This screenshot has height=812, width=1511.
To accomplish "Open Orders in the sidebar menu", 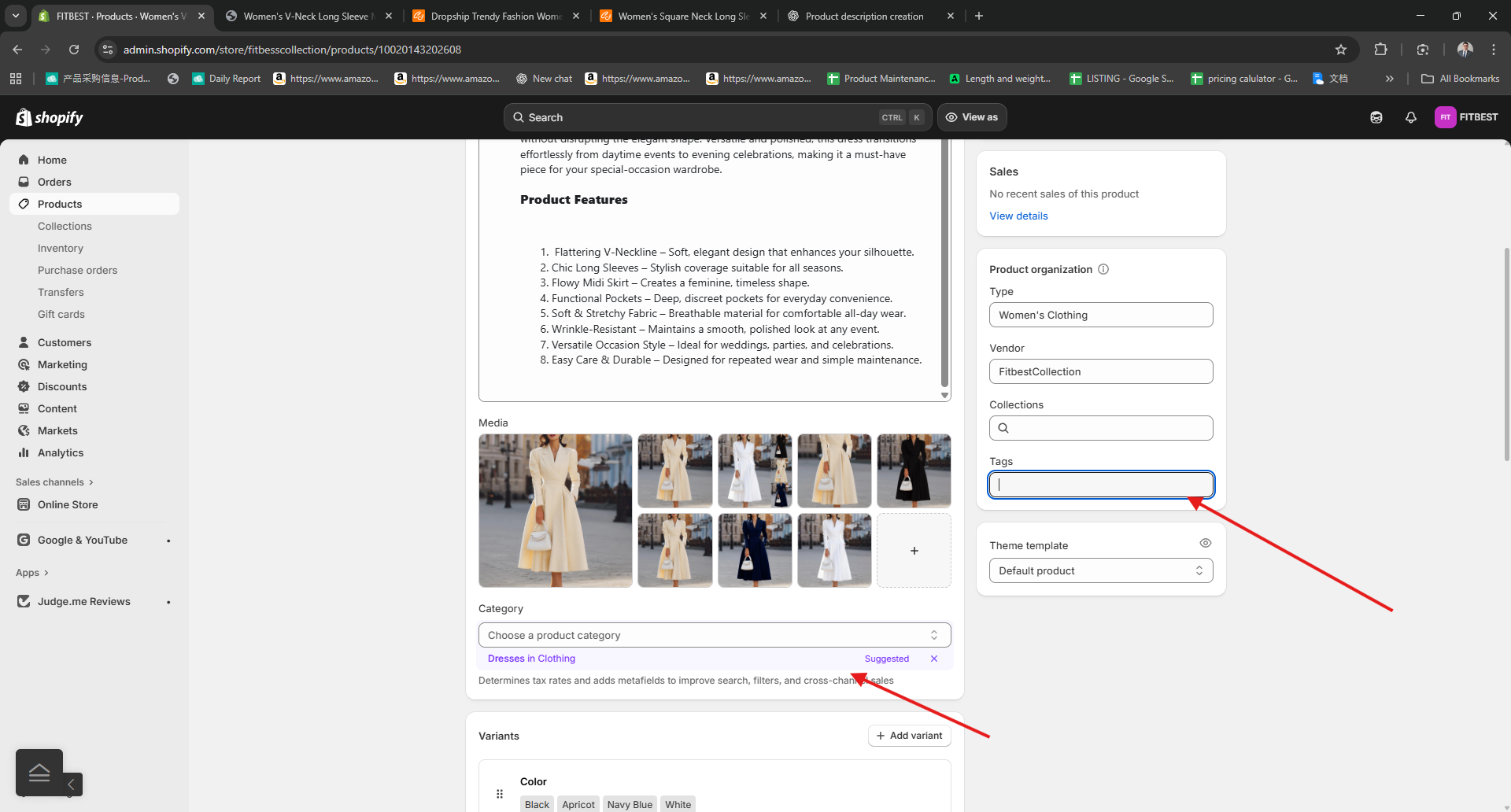I will point(54,182).
